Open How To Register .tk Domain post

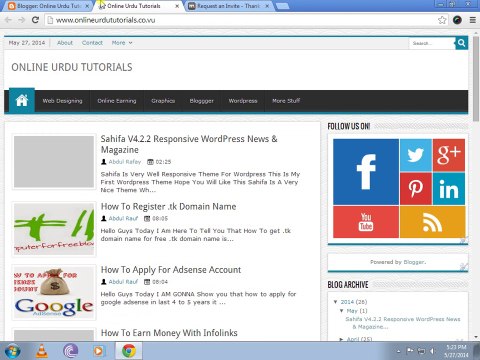(x=168, y=206)
